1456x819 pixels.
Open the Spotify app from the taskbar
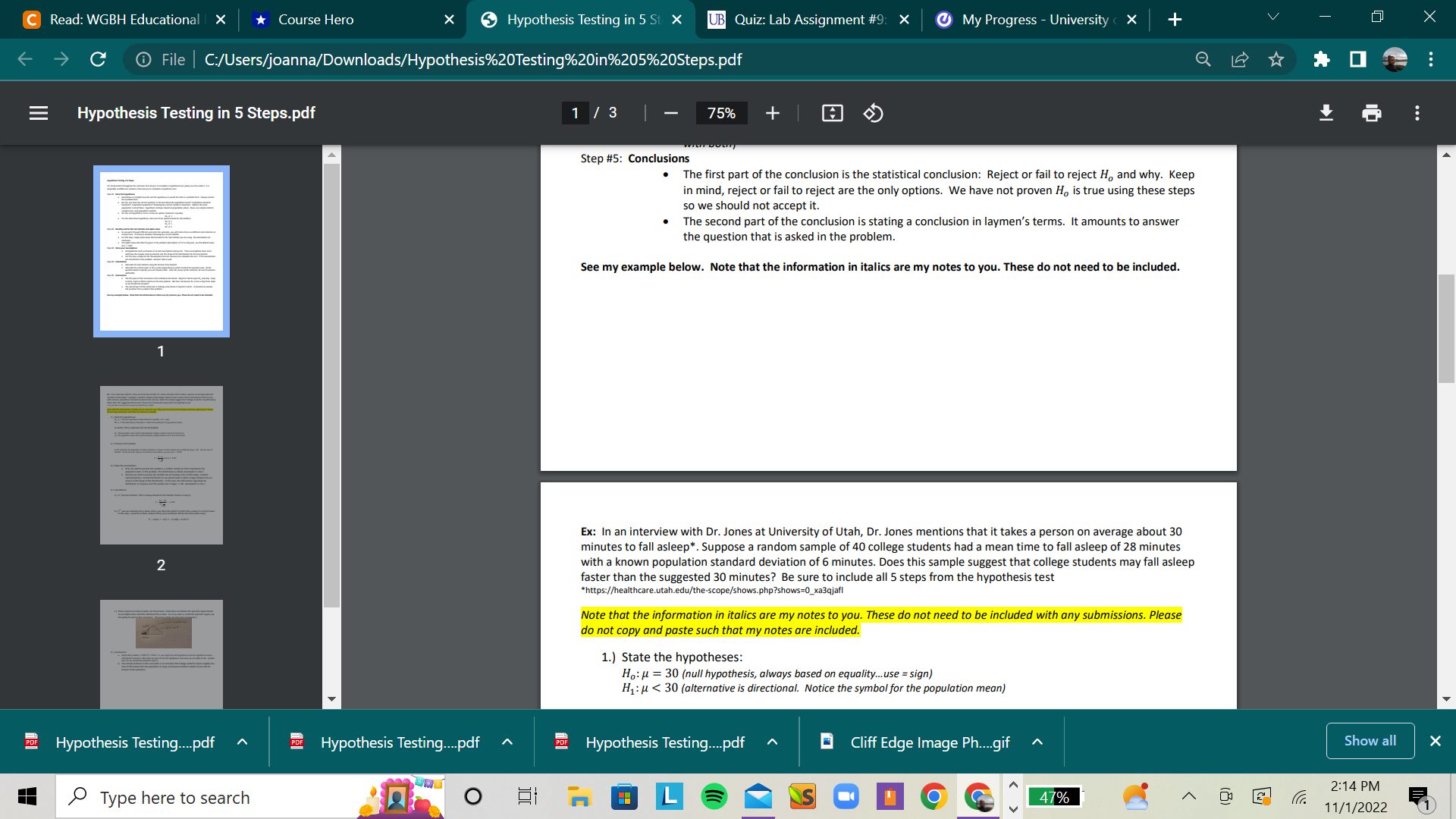click(x=714, y=797)
